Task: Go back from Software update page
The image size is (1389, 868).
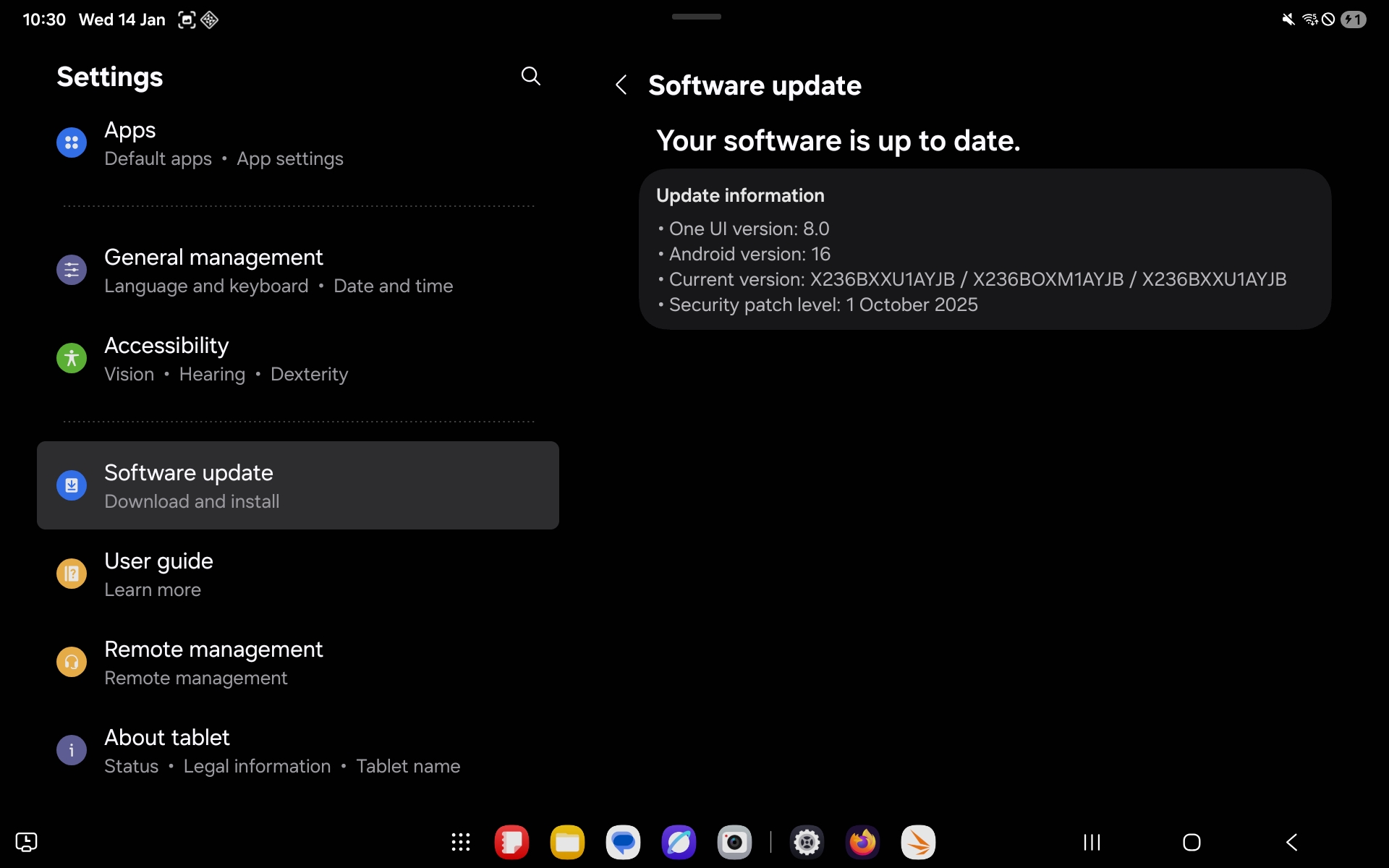Action: pos(621,85)
